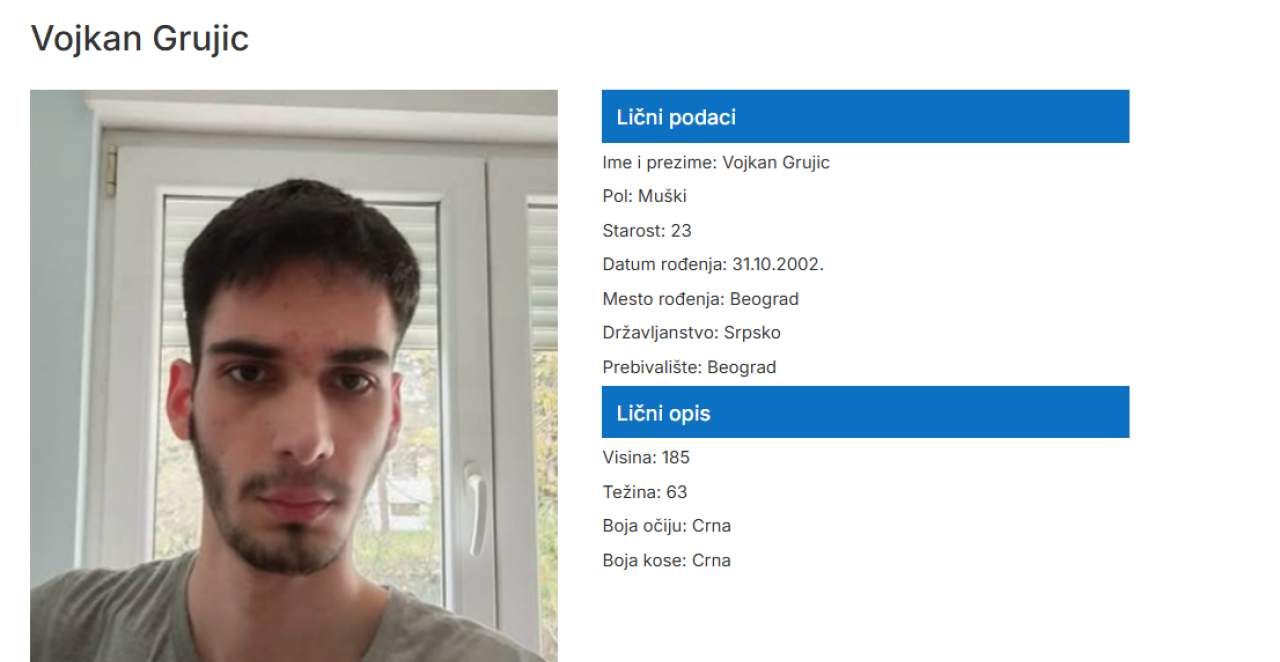Select the date value 31.10.2002.
The height and width of the screenshot is (662, 1280).
coord(778,265)
